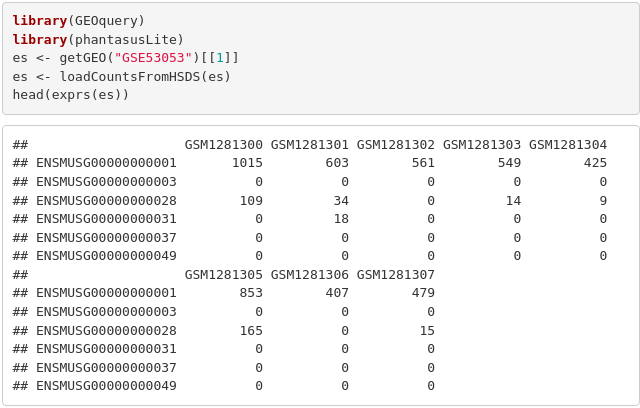
Task: Click the GSM1281300 column header
Action: pos(224,145)
